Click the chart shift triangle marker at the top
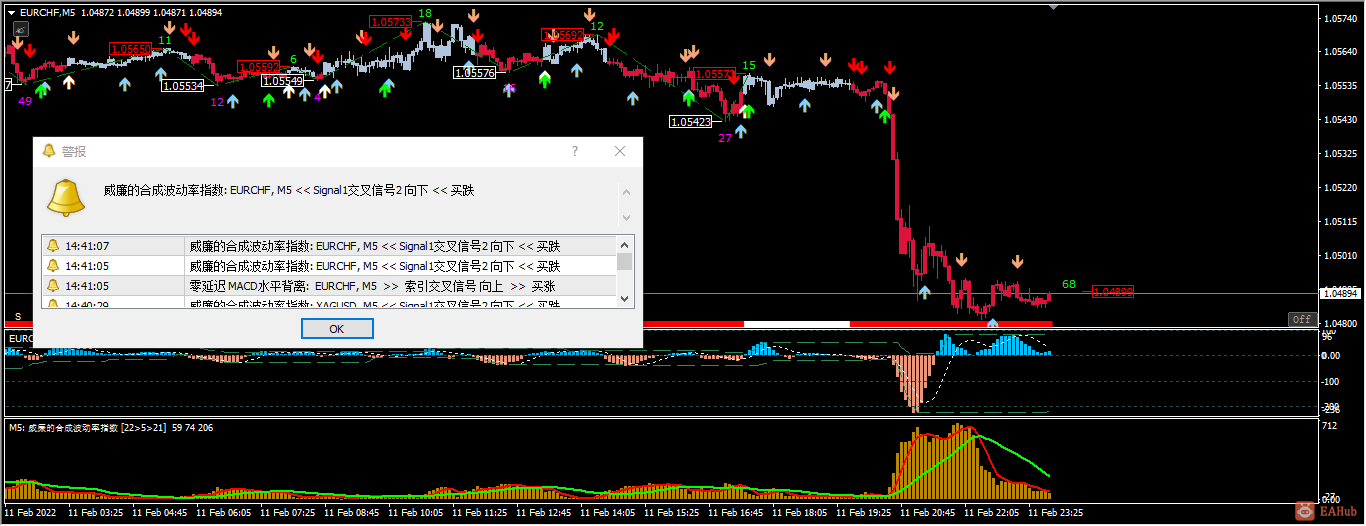 pyautogui.click(x=1053, y=6)
